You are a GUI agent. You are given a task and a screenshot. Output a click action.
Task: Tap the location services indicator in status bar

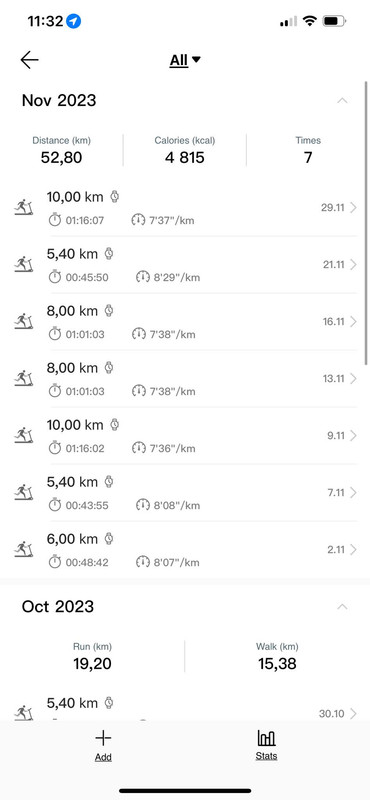73,21
